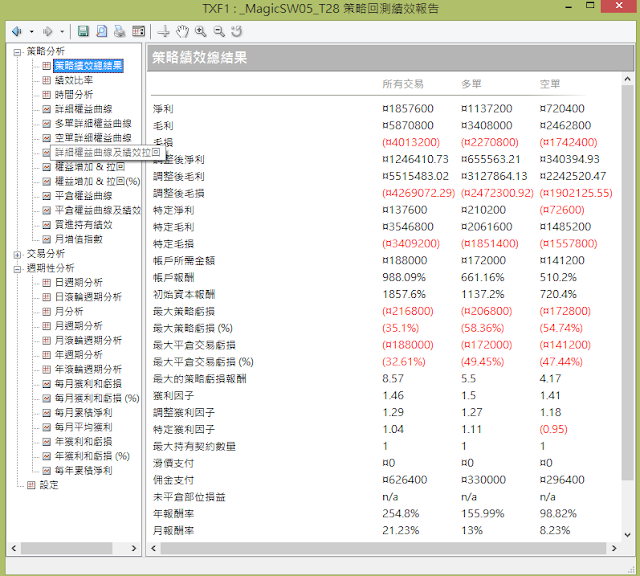Click left arrow of tree panel scrollbar
Viewport: 640px width, 576px height.
pos(13,548)
